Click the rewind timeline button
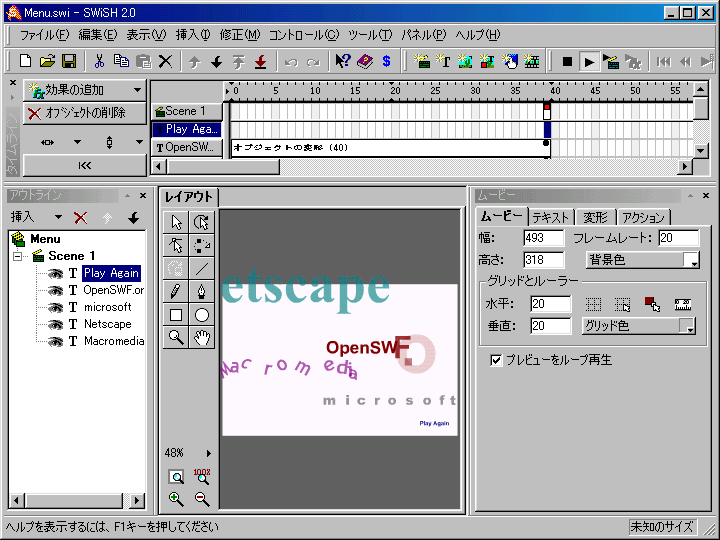This screenshot has width=720, height=540. pyautogui.click(x=85, y=166)
